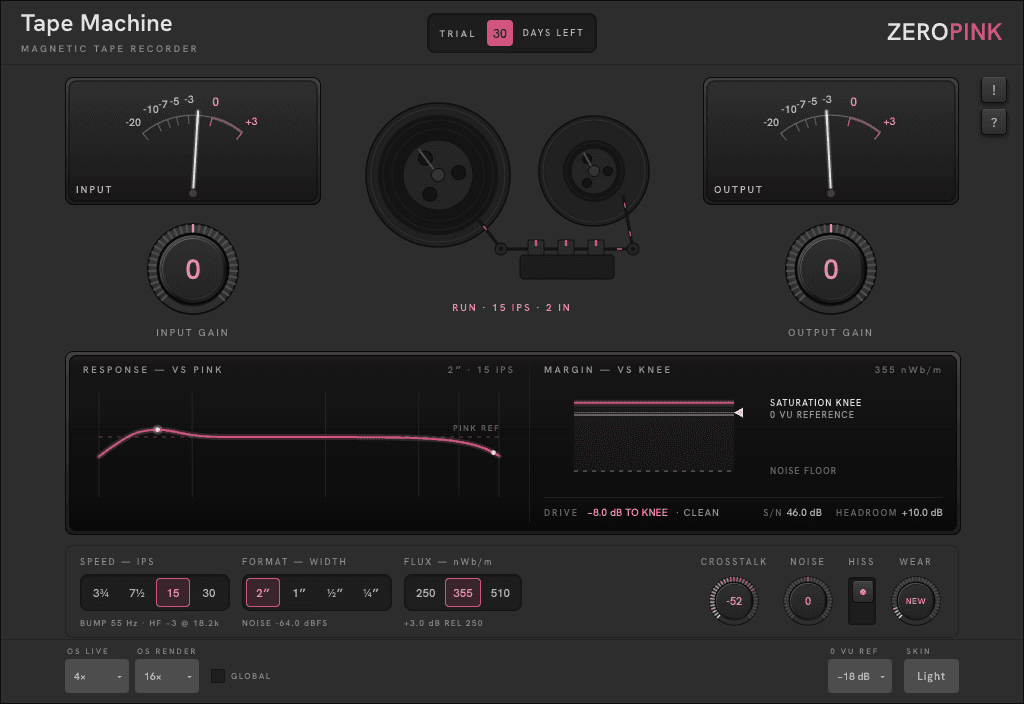This screenshot has height=704, width=1024.
Task: Click the tape head block under reels
Action: point(567,267)
